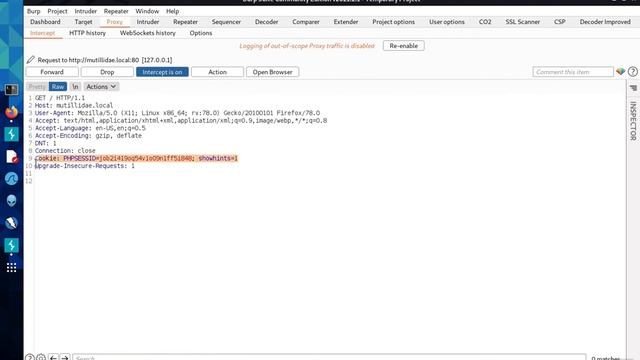Select the Intercept sub-tab

pyautogui.click(x=42, y=33)
